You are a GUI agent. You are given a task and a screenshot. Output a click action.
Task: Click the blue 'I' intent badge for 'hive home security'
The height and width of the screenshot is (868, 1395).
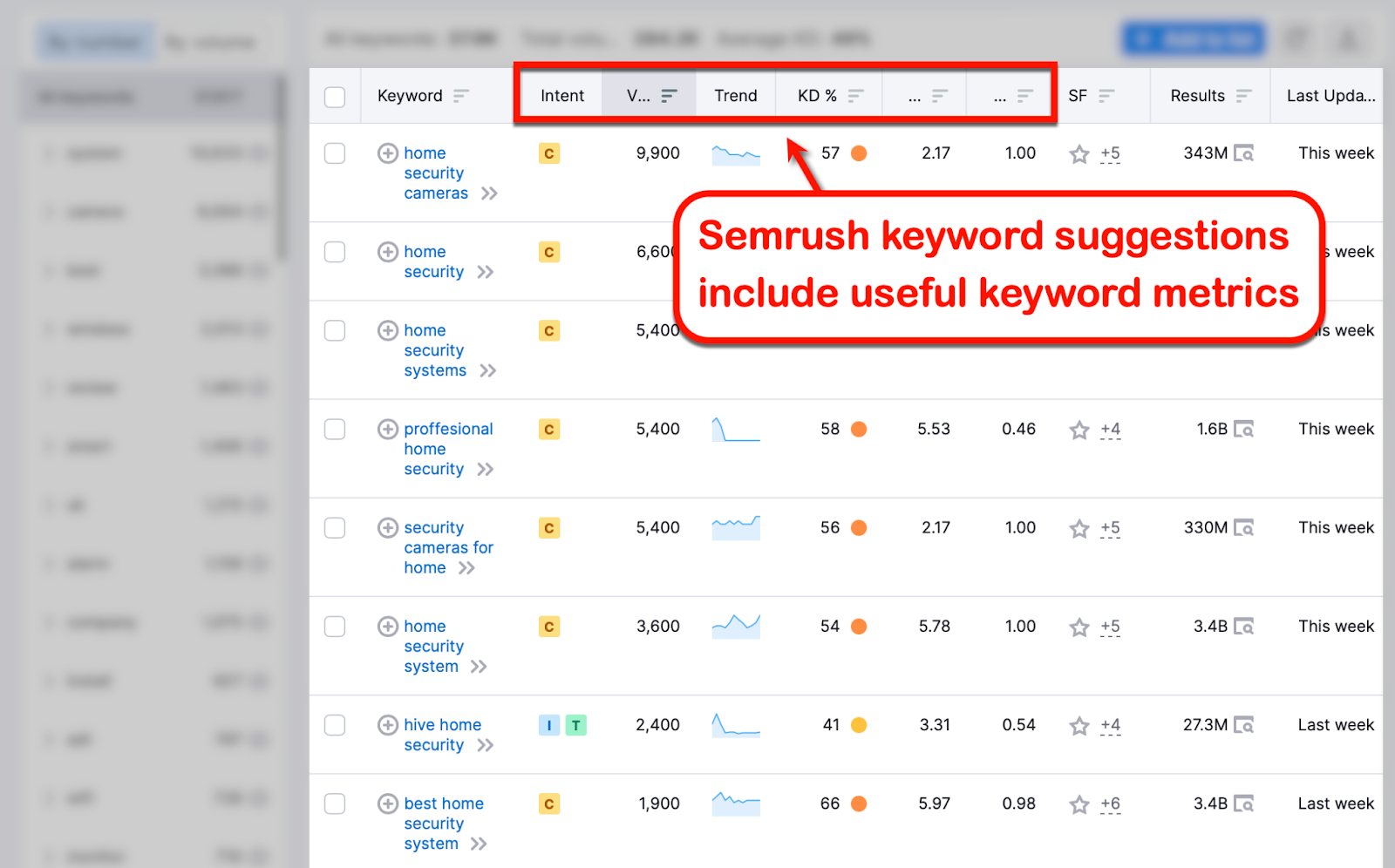[549, 725]
